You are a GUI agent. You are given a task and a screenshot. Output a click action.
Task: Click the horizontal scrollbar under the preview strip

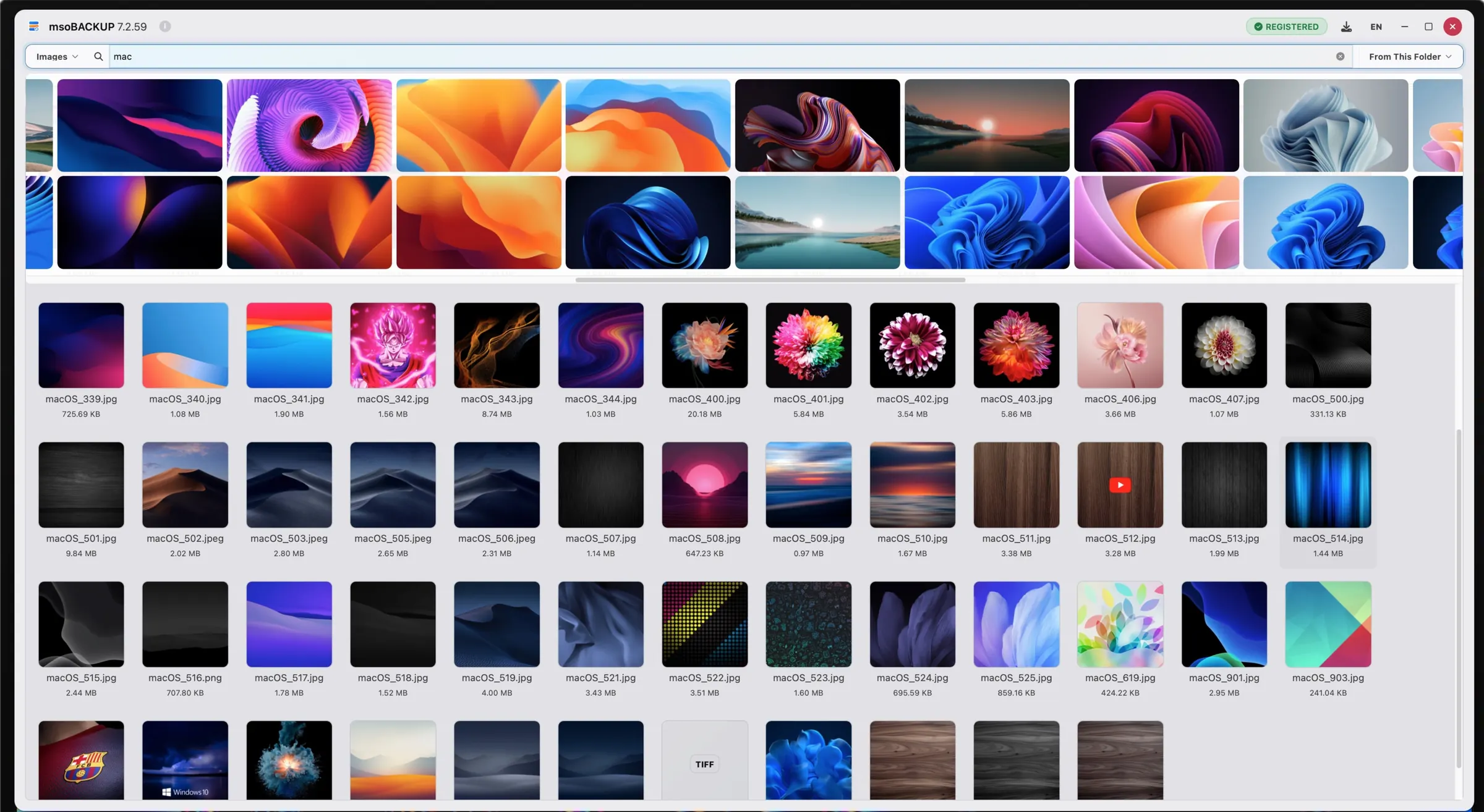click(770, 280)
